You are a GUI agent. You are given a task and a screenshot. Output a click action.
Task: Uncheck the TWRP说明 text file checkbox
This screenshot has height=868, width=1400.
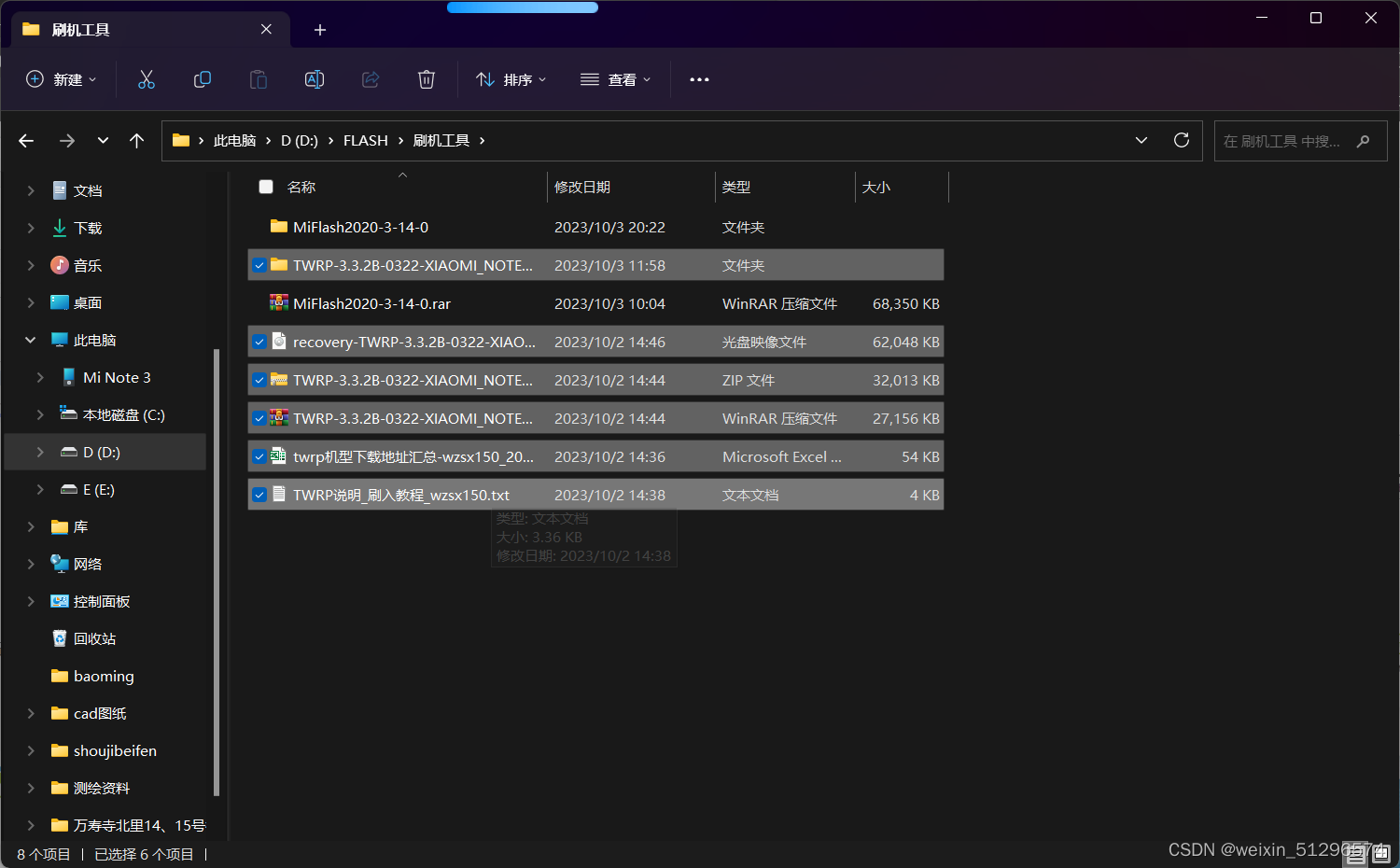(259, 495)
